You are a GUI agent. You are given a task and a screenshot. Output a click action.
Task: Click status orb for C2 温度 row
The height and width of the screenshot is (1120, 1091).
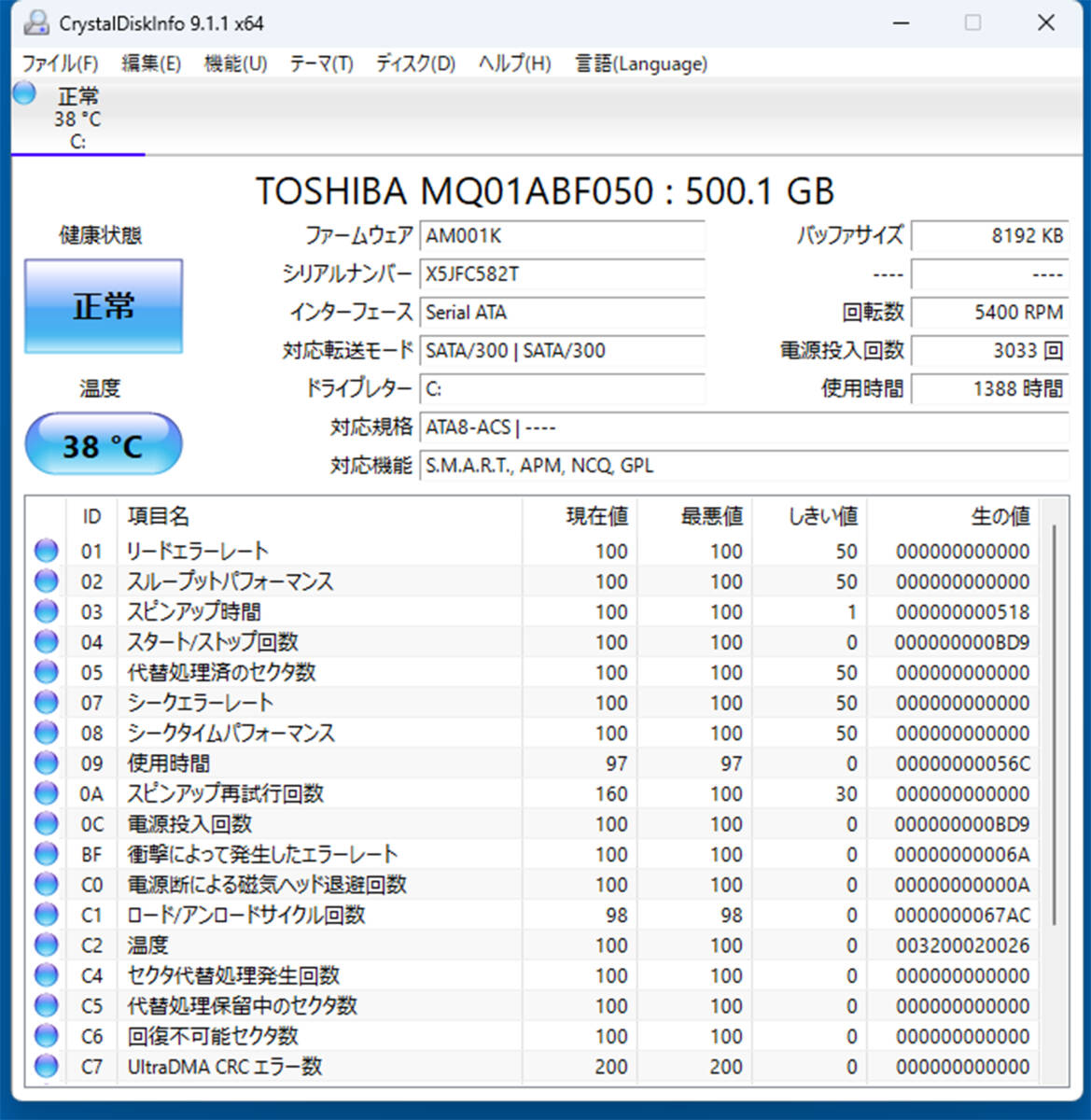(x=46, y=945)
